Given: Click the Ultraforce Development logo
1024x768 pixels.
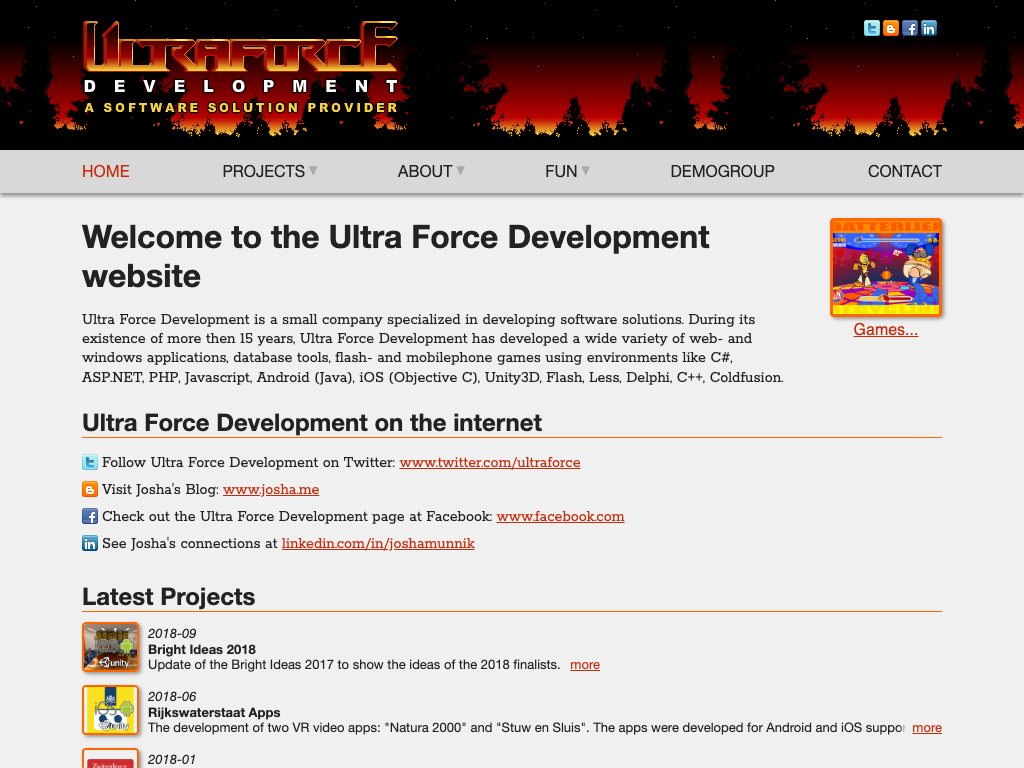Looking at the screenshot, I should tap(241, 69).
